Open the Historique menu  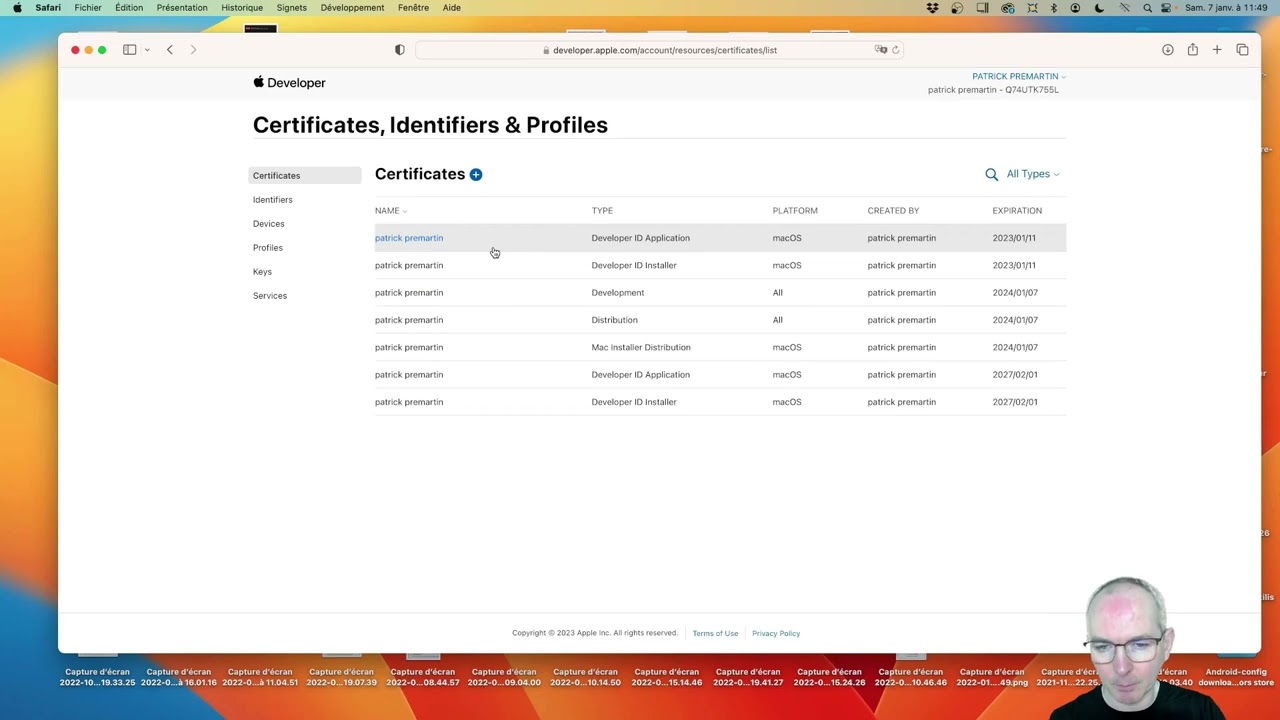(242, 8)
